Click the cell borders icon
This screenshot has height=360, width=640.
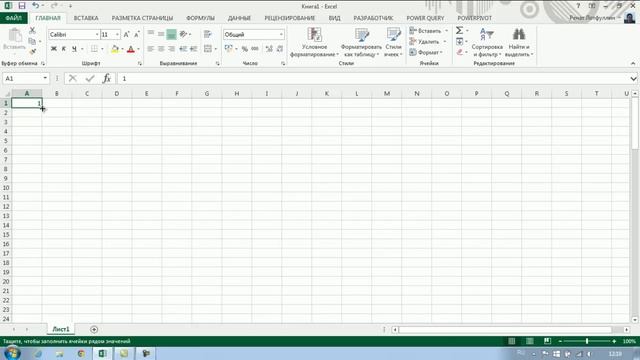point(94,49)
